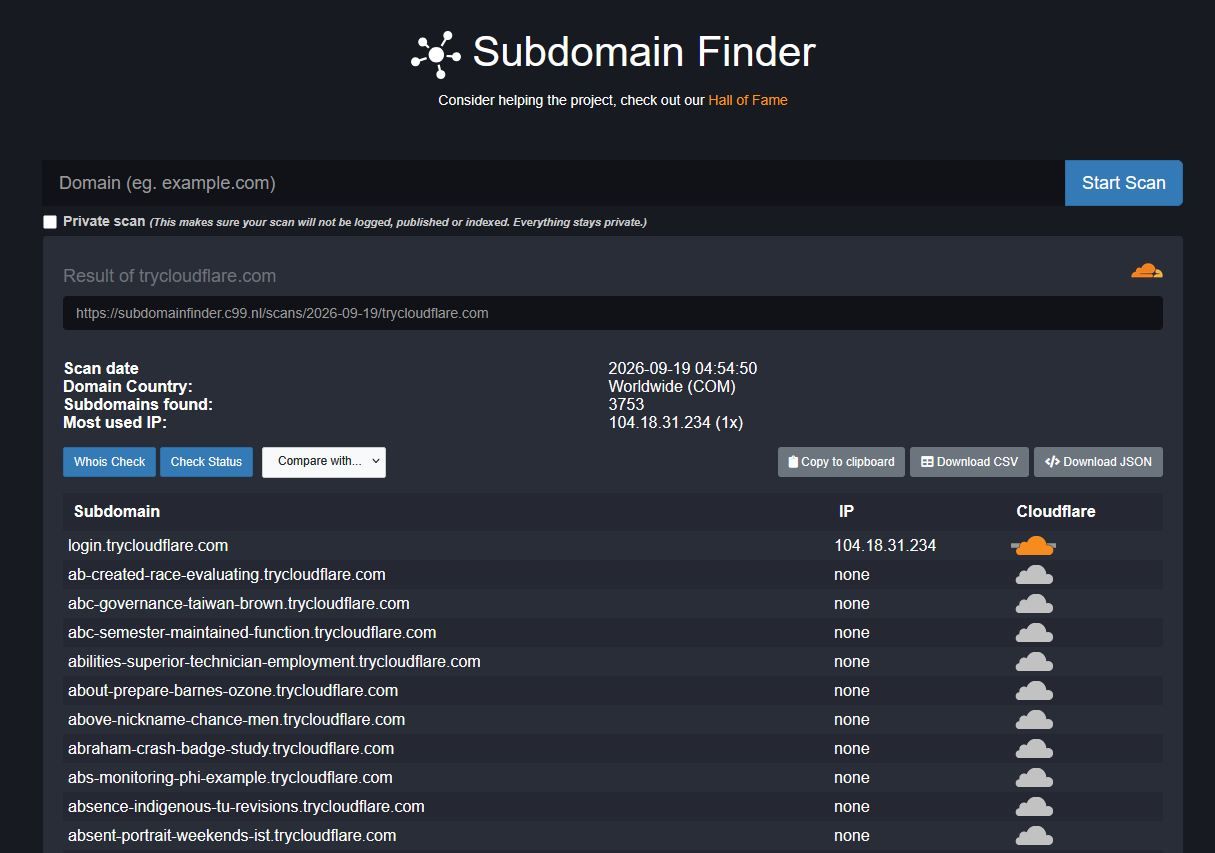The image size is (1215, 853).
Task: Click the Most used IP value 104.18.31.234 (1x)
Action: tap(676, 423)
